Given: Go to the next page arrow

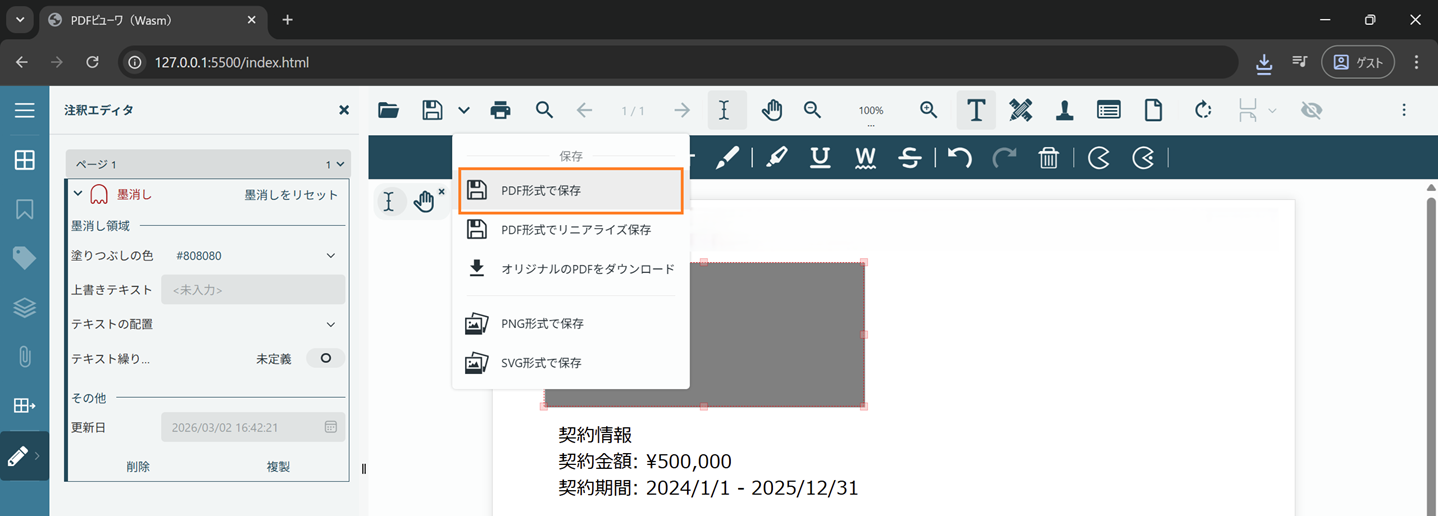Looking at the screenshot, I should 682,110.
